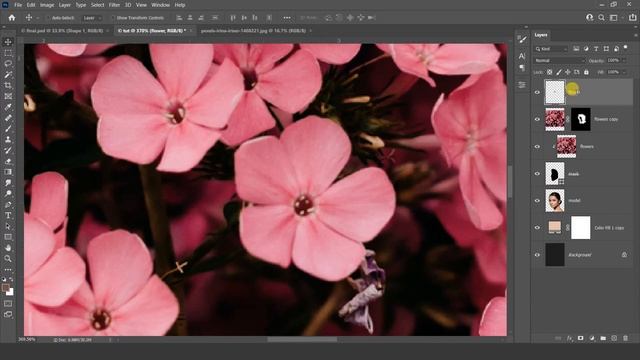
Task: Select the Brush tool
Action: coord(8,129)
